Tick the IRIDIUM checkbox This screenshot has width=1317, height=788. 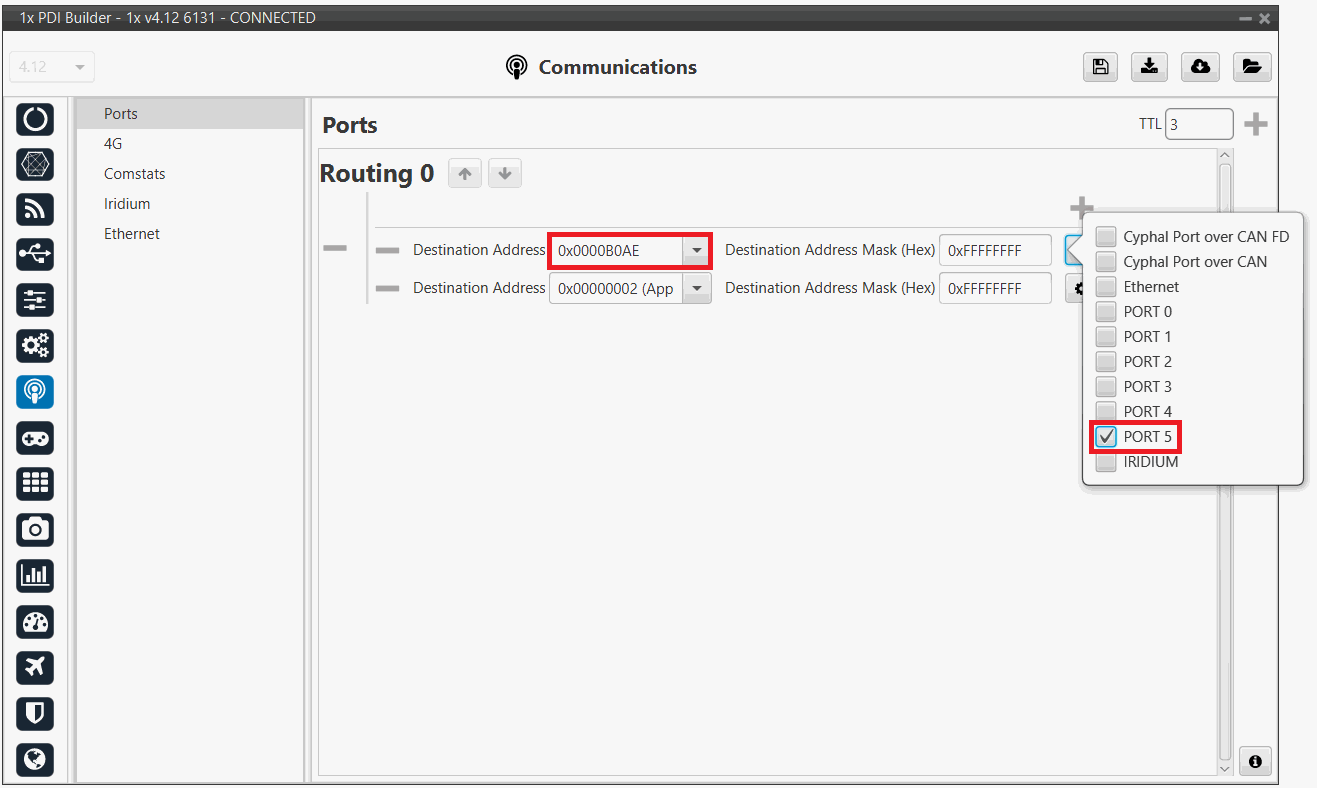click(1106, 463)
